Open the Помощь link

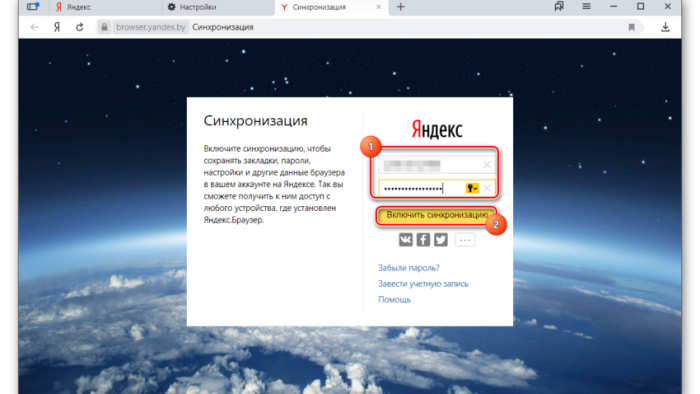click(394, 299)
